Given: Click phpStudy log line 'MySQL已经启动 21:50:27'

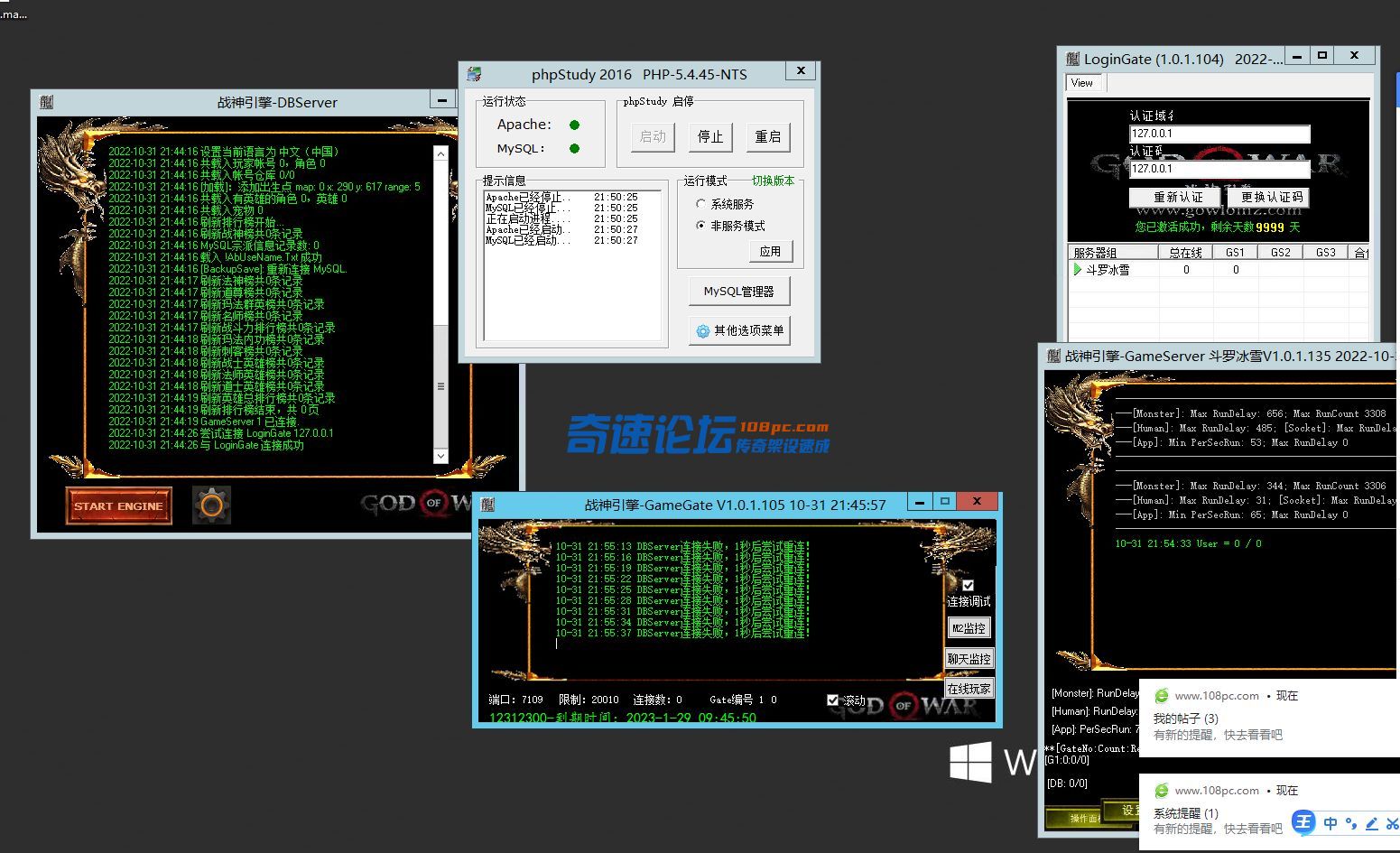Looking at the screenshot, I should click(561, 241).
